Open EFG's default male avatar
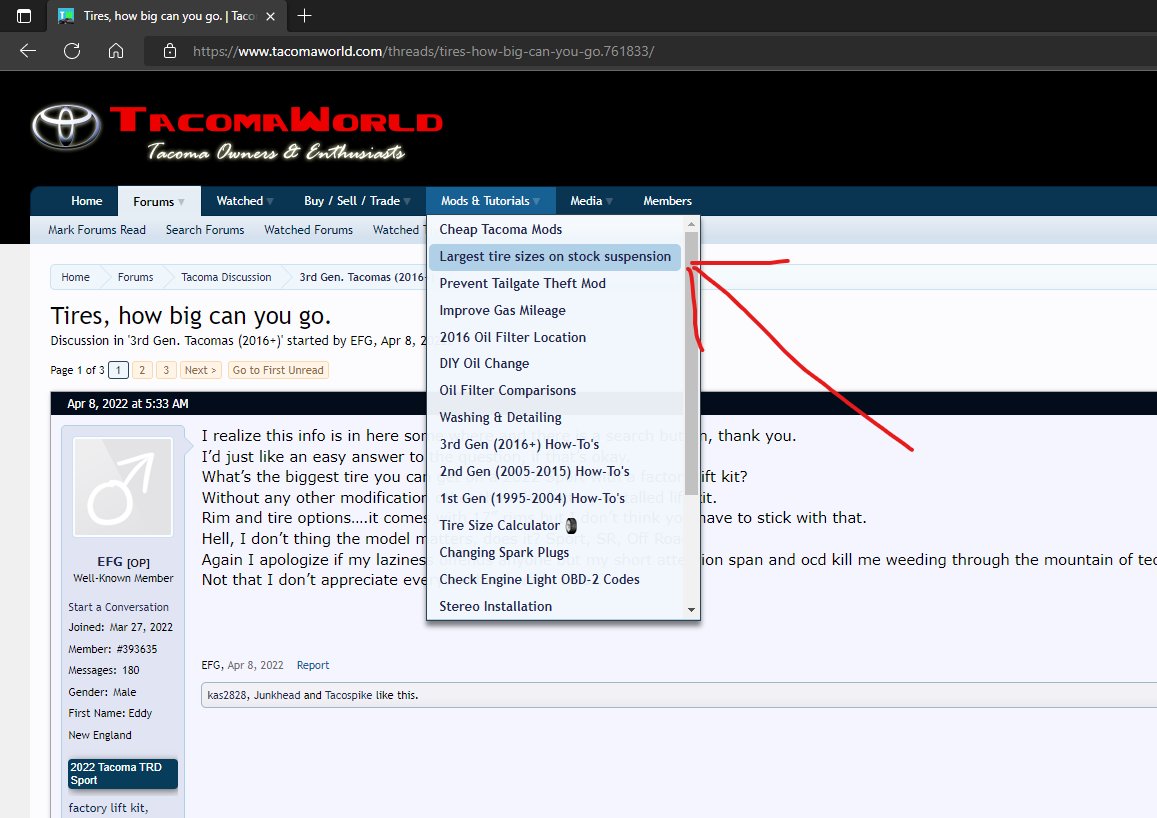 click(x=123, y=487)
